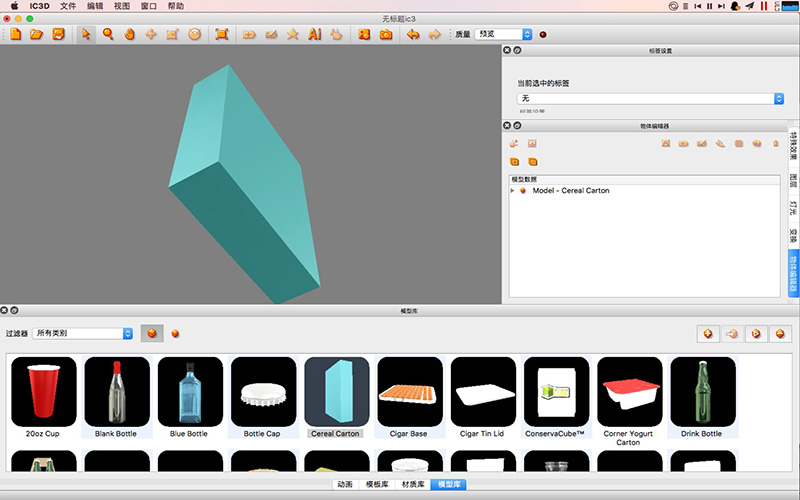Viewport: 800px width, 500px height.
Task: Pause playback in the macOS menu bar
Action: click(x=709, y=6)
